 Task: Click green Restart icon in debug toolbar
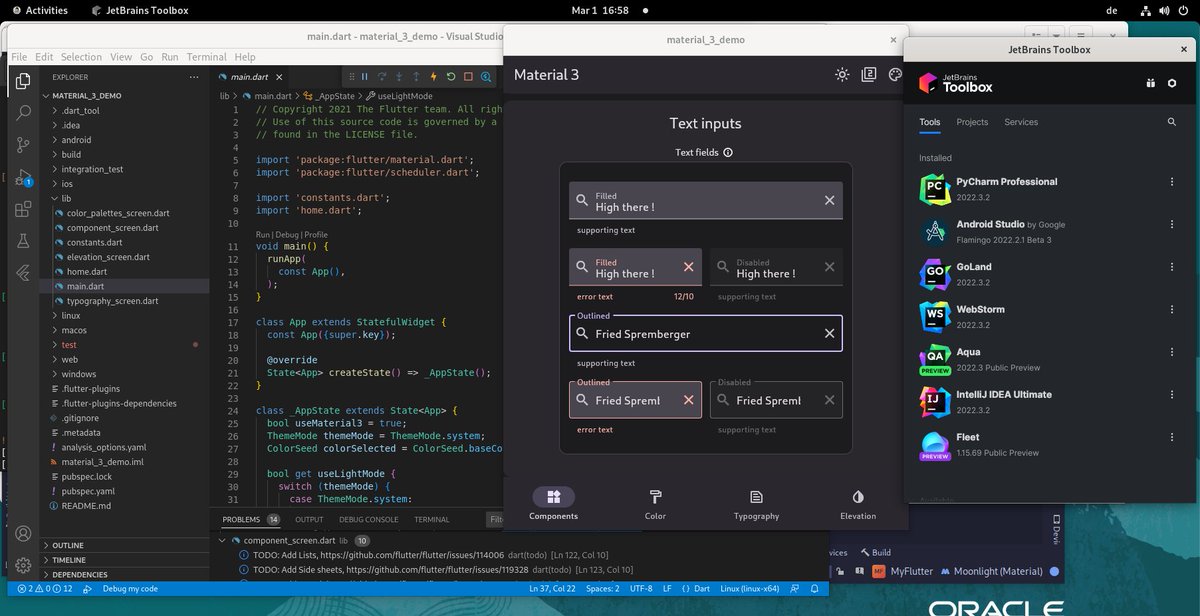pyautogui.click(x=450, y=76)
